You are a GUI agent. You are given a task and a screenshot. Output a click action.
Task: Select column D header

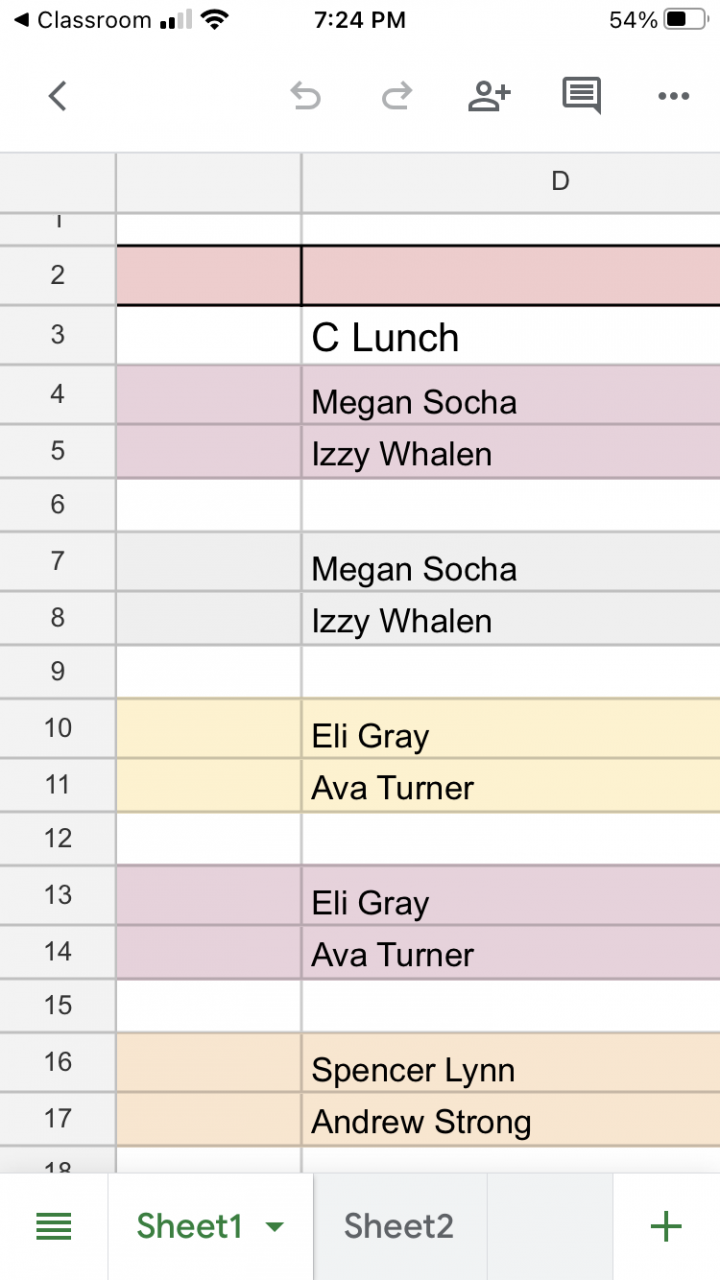(560, 181)
